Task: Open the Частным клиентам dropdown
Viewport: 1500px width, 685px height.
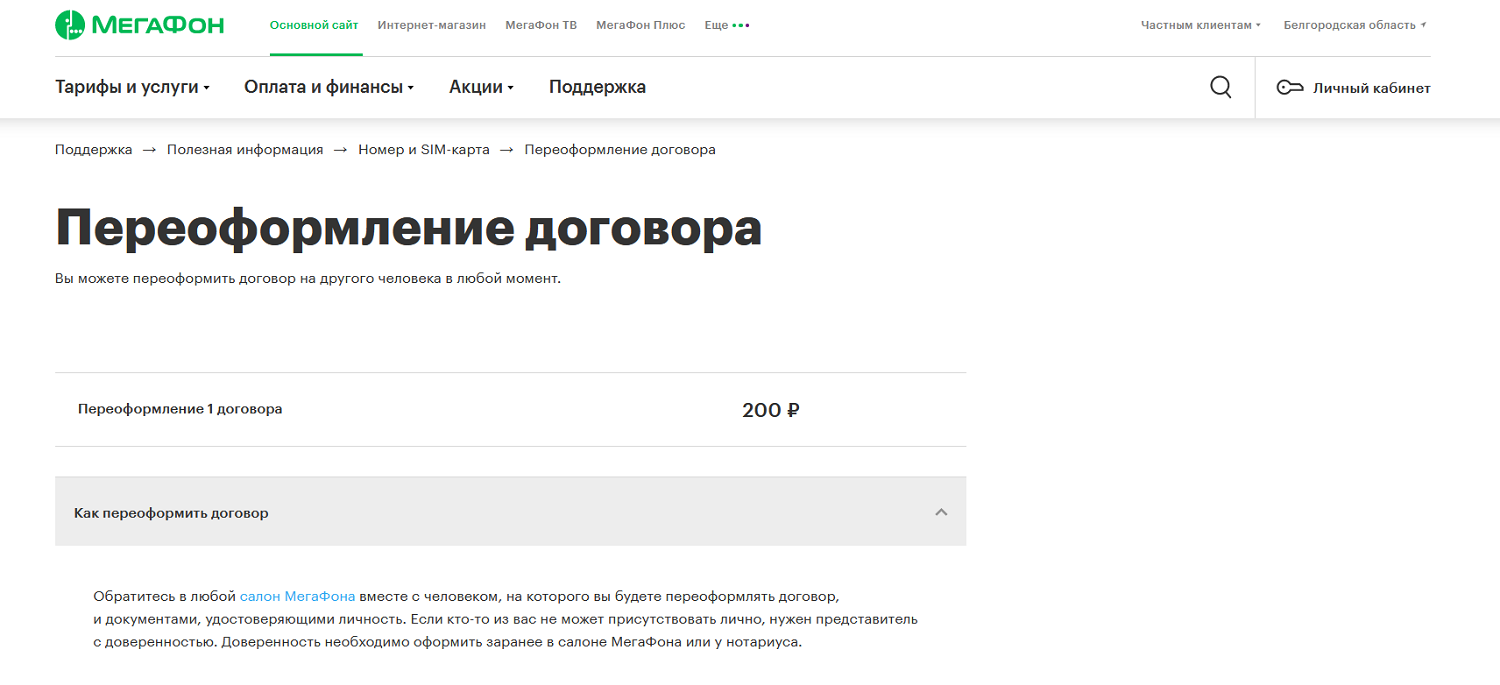Action: point(1201,25)
